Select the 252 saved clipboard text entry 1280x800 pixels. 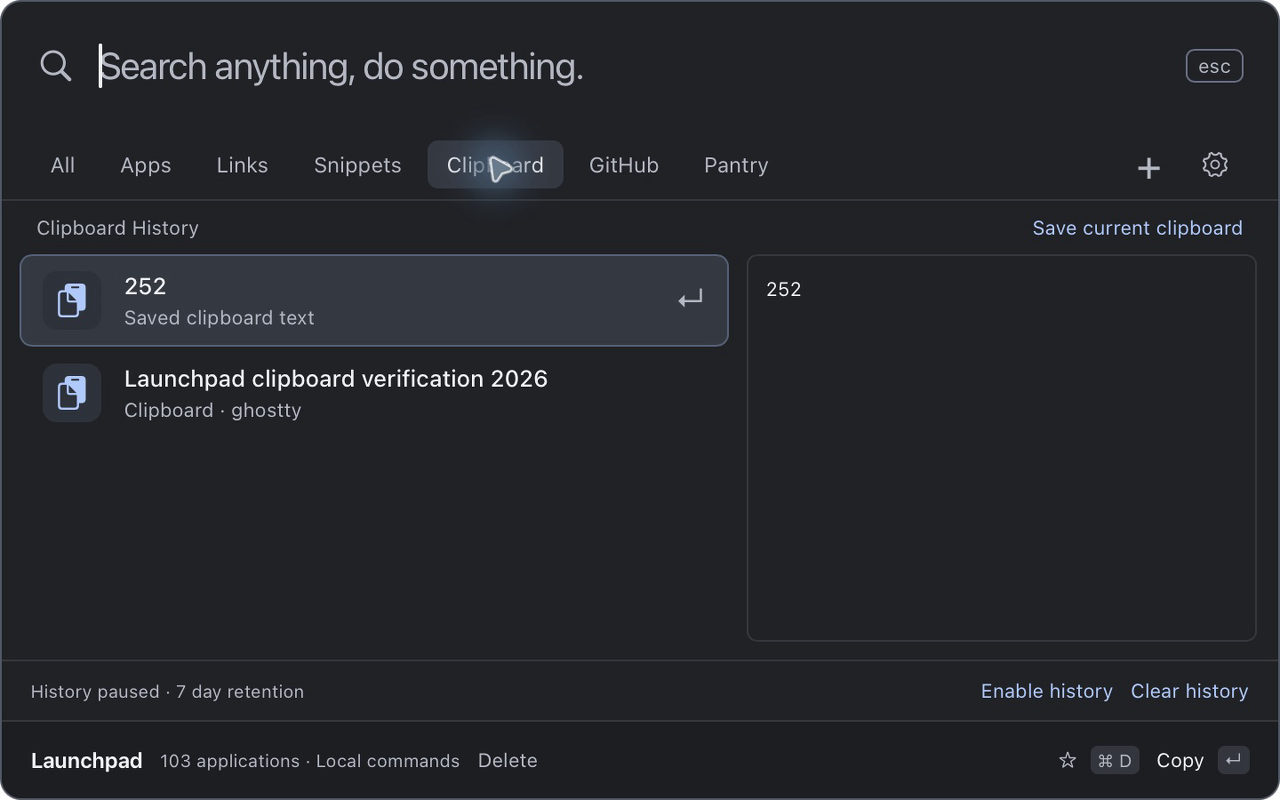coord(374,300)
